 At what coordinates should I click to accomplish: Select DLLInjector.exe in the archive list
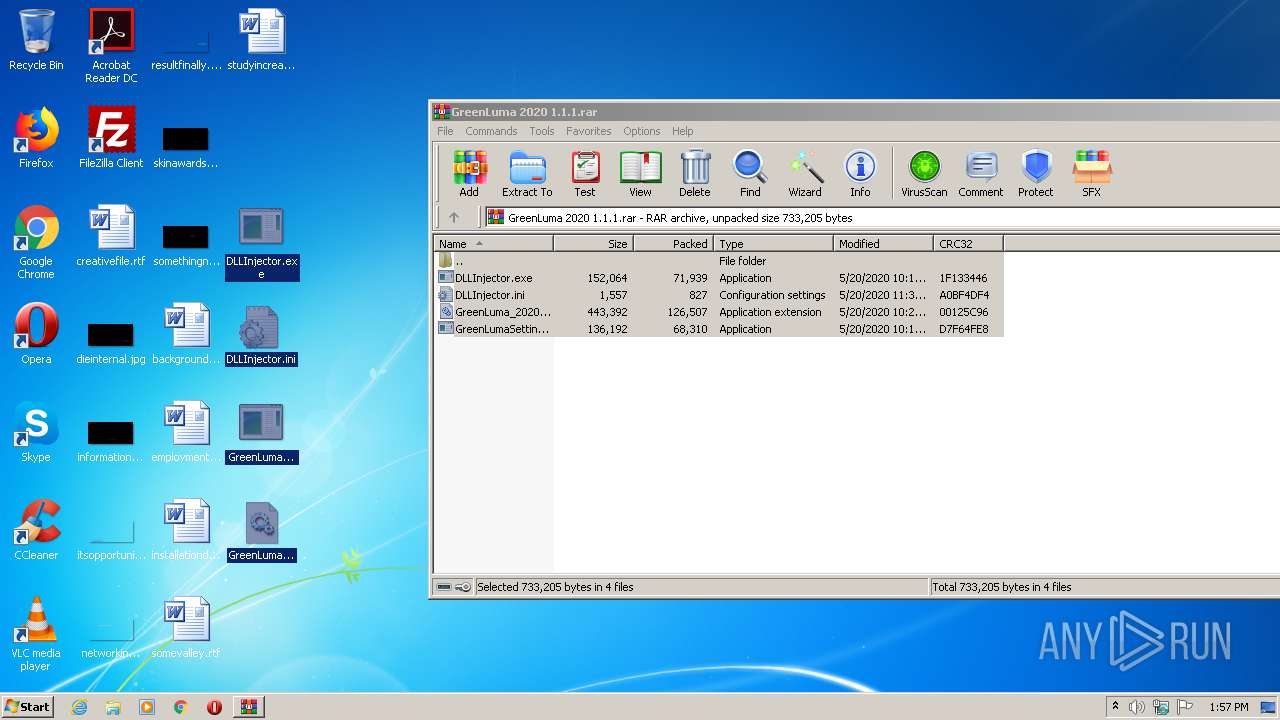tap(718, 278)
